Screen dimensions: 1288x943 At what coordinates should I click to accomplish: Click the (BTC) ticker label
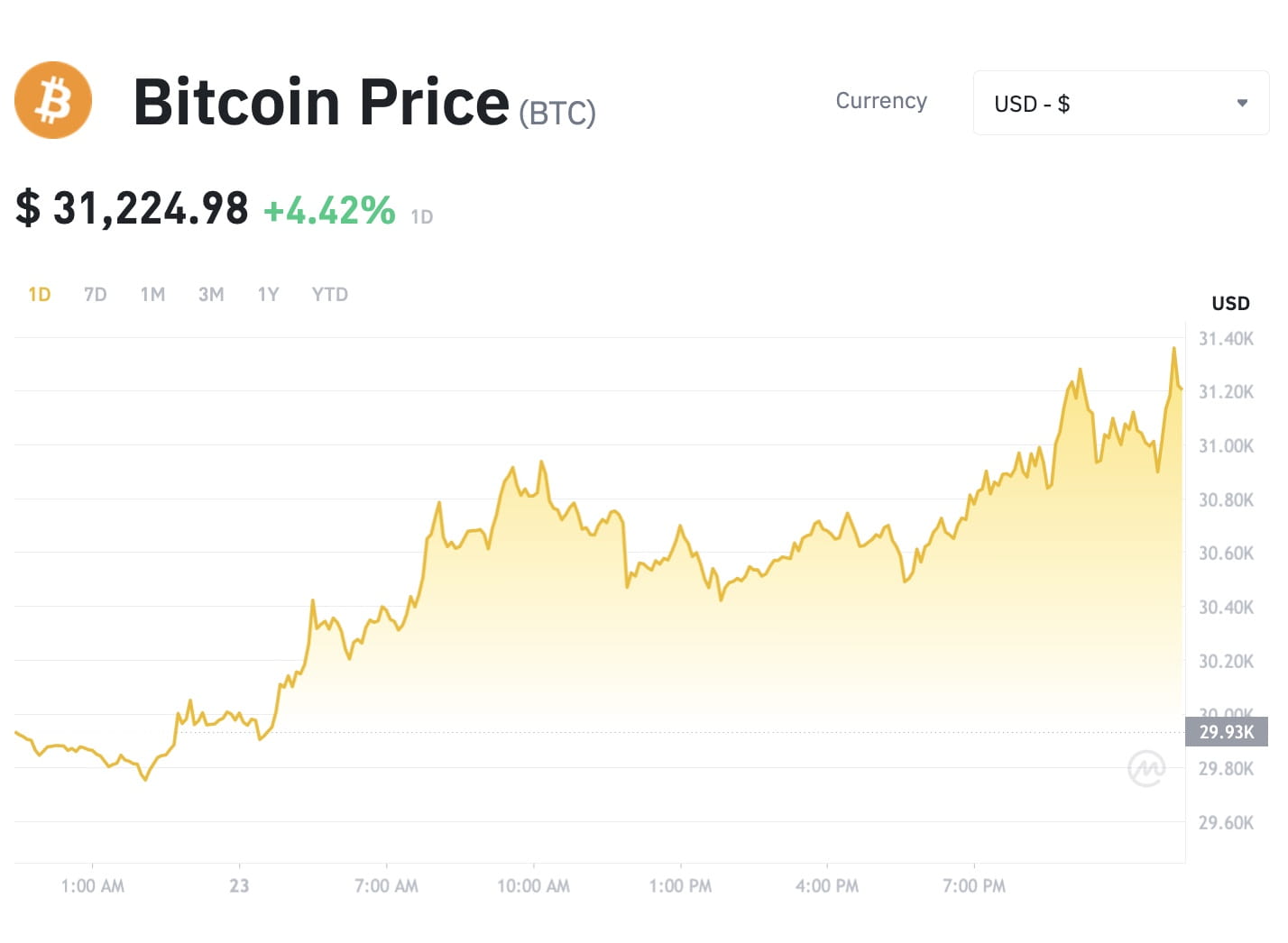(x=557, y=112)
